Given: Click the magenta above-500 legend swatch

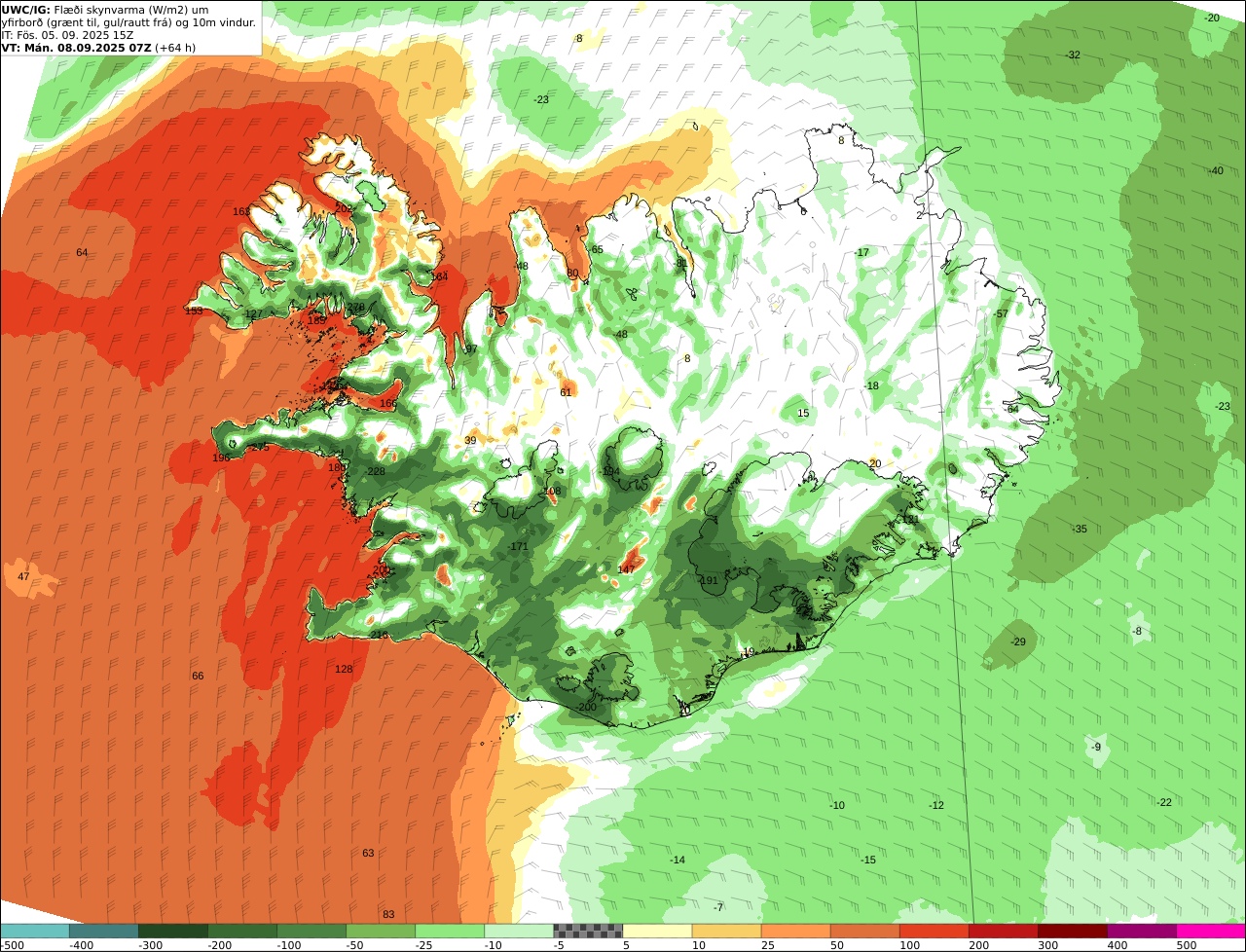Looking at the screenshot, I should point(1211,931).
